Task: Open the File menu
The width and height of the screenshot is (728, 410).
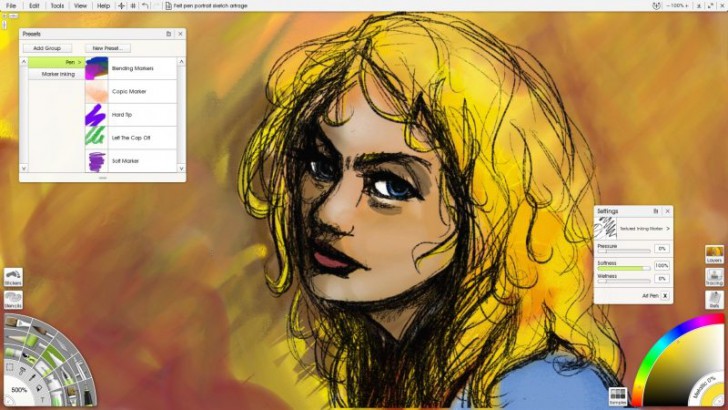Action: click(x=10, y=6)
